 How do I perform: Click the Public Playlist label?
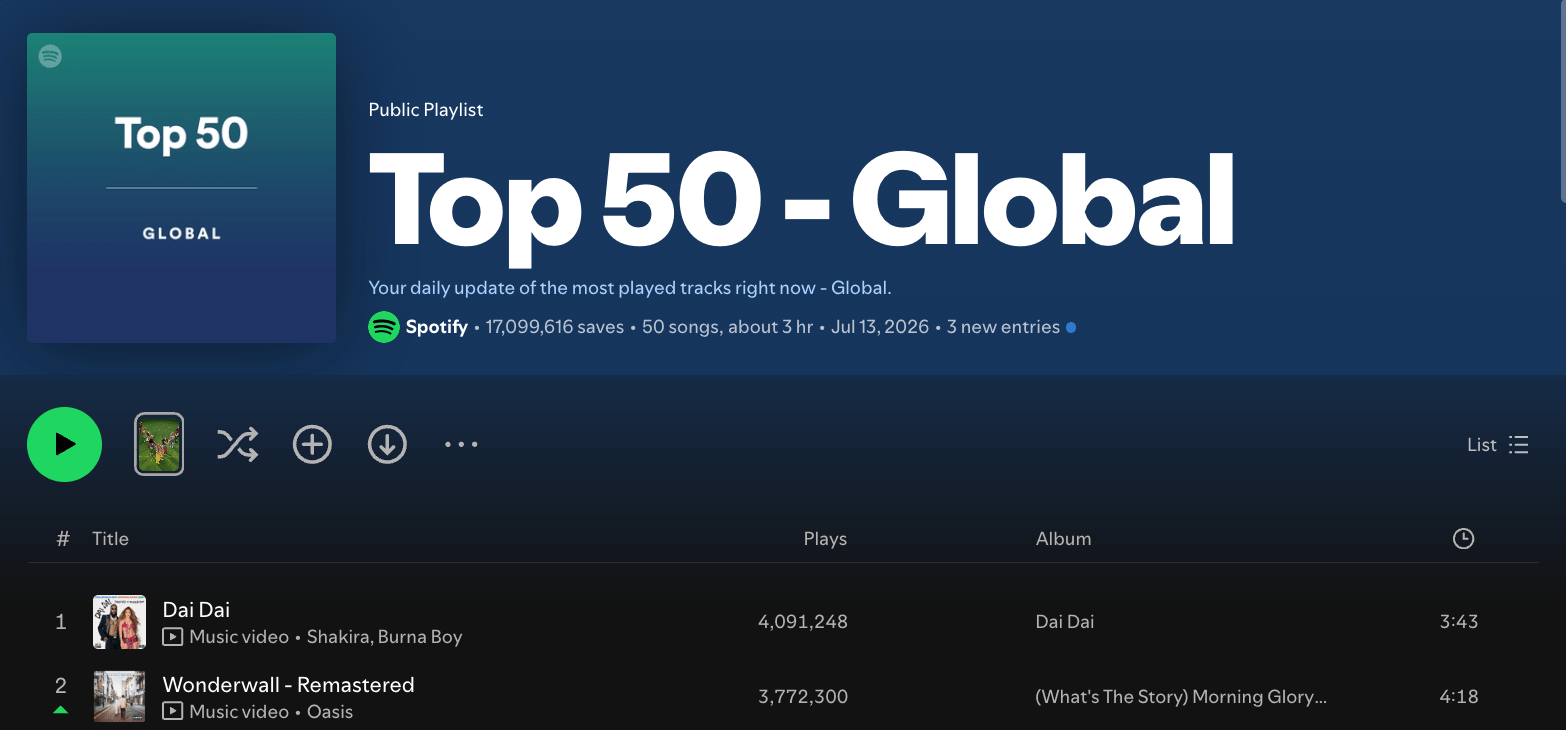tap(426, 110)
